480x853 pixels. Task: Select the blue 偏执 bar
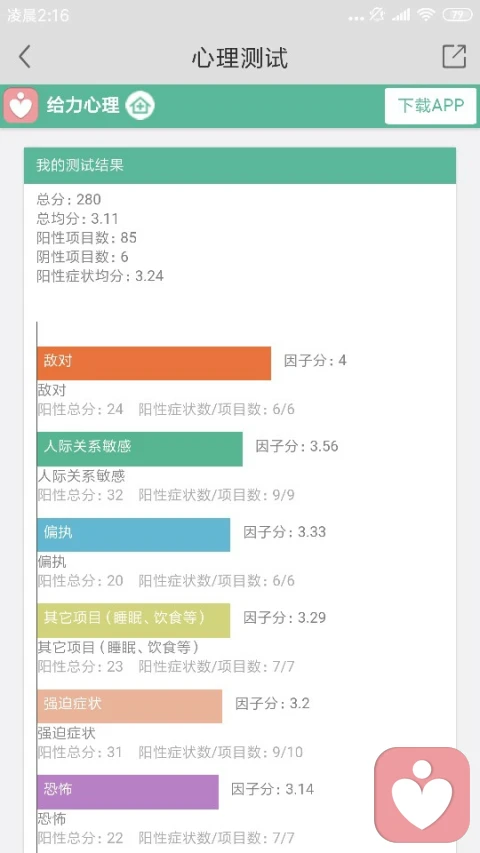tap(133, 535)
